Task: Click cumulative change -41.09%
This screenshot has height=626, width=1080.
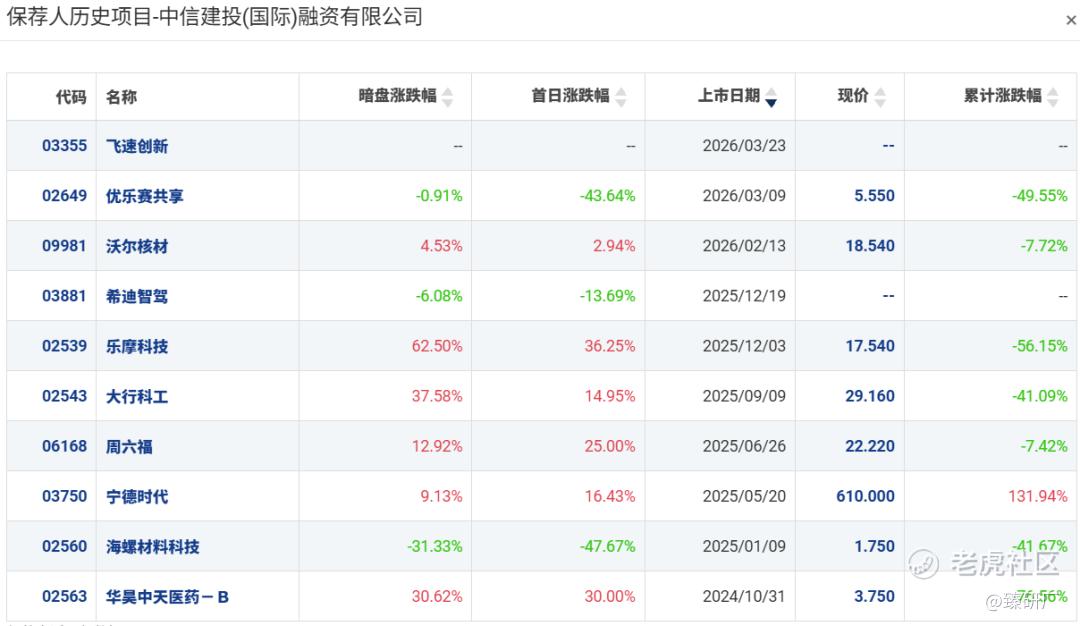Action: click(x=1039, y=396)
